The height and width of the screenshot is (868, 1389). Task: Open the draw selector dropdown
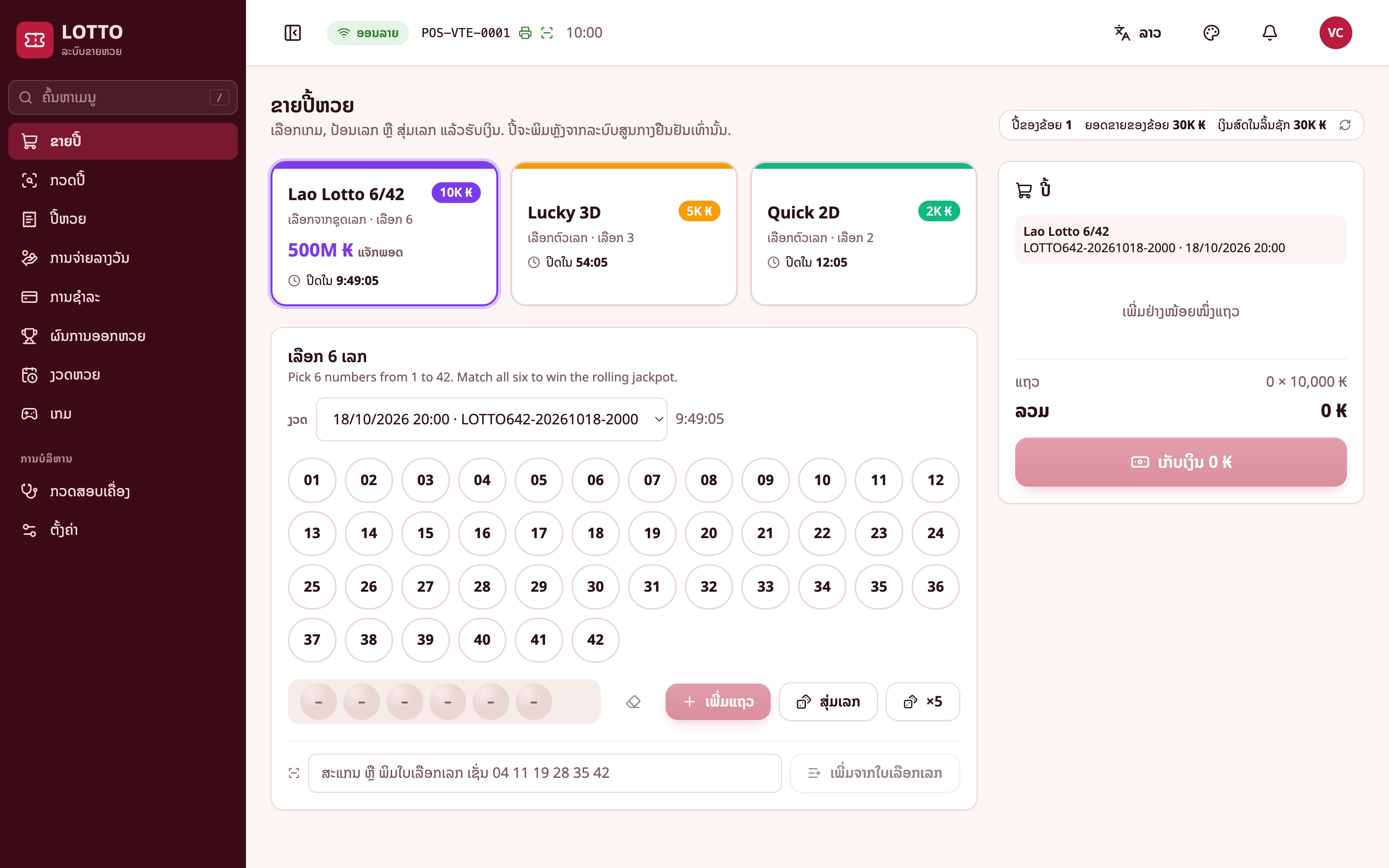click(491, 419)
